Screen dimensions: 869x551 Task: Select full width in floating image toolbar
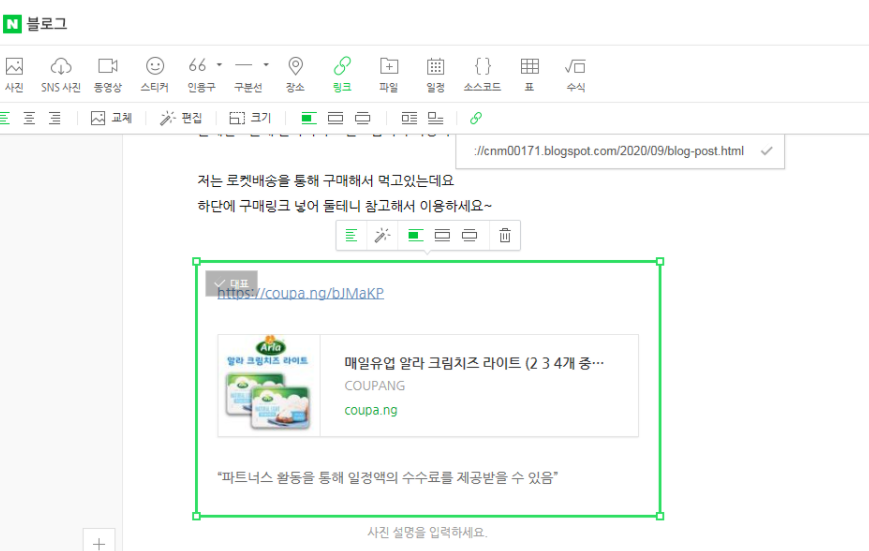[469, 236]
